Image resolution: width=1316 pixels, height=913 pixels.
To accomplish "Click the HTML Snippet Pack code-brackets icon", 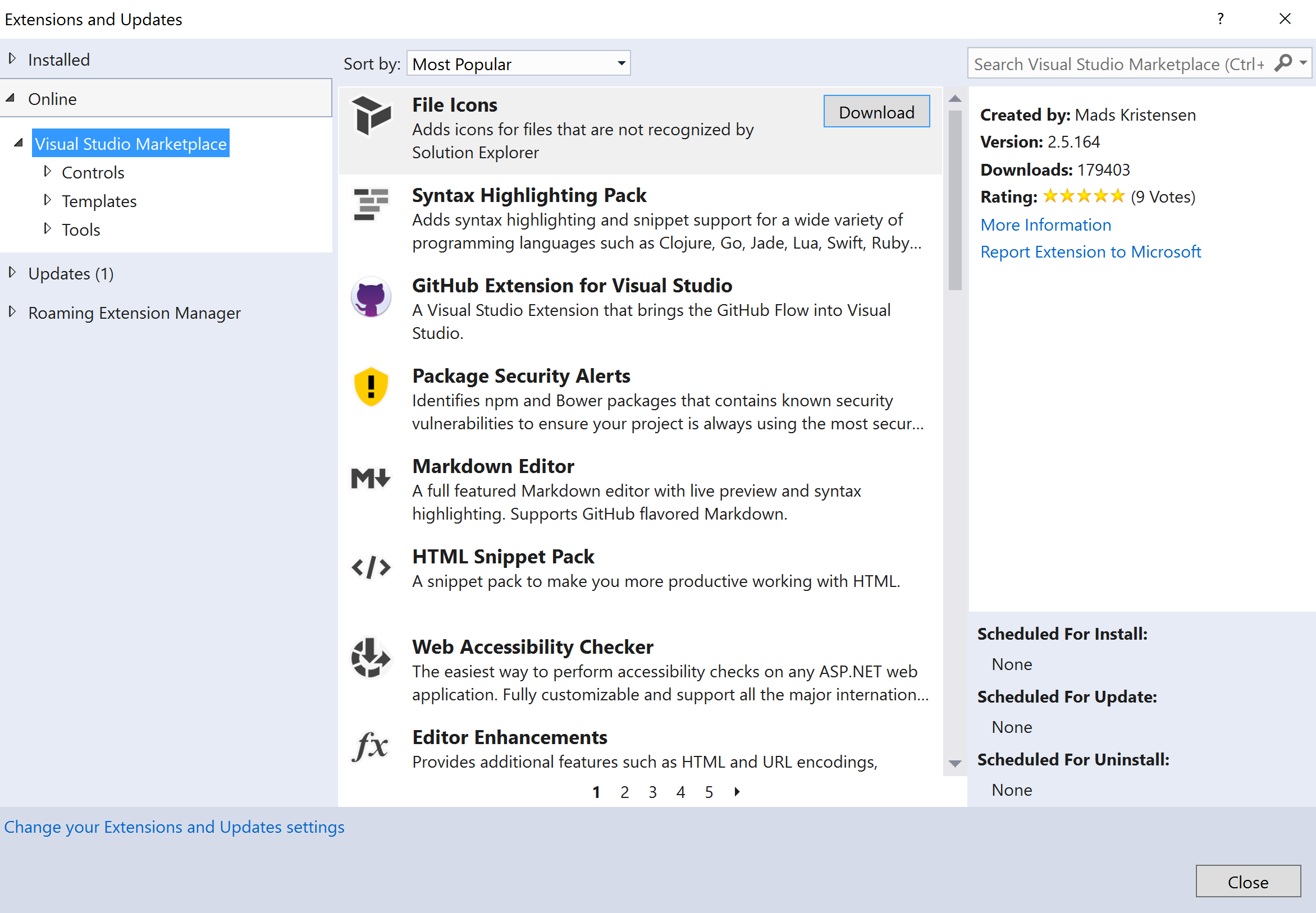I will pyautogui.click(x=371, y=567).
